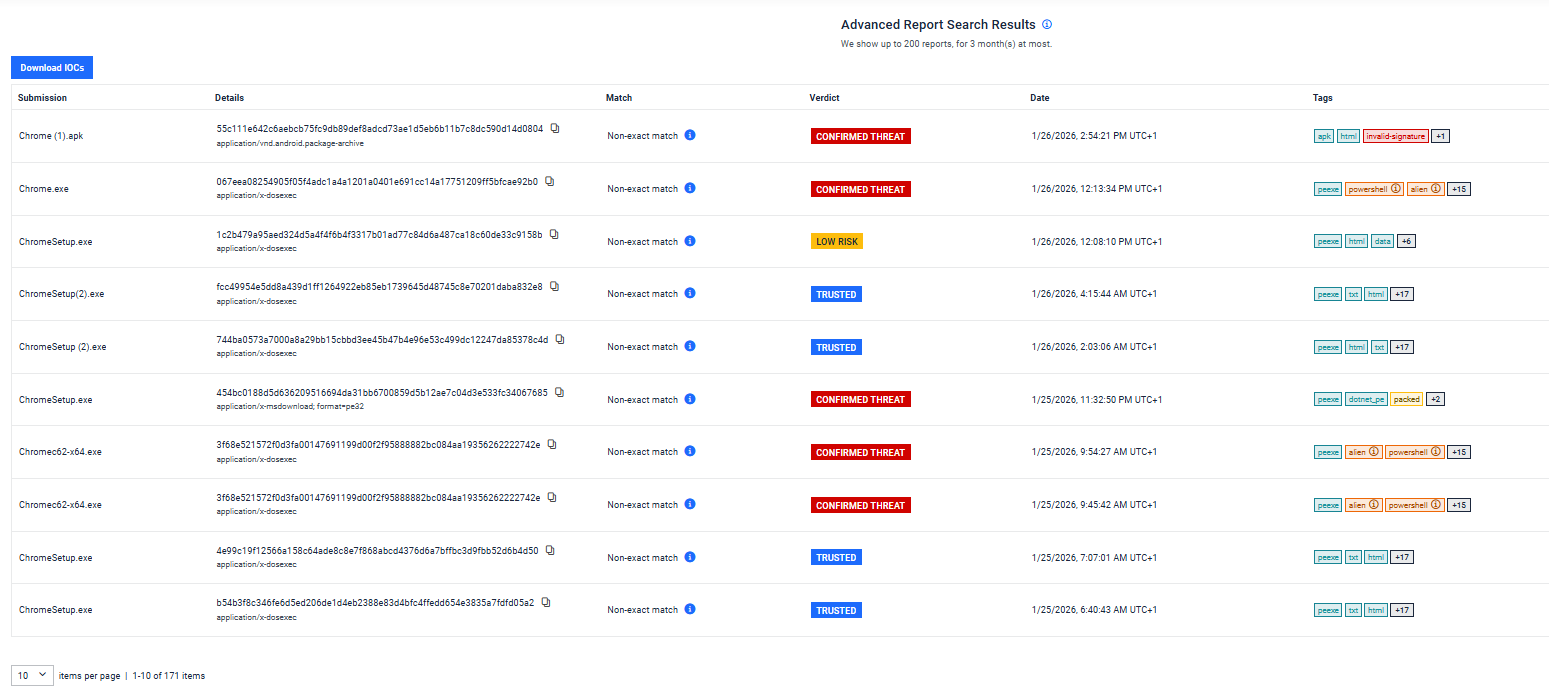Click match info icon for LOW RISK row

pyautogui.click(x=690, y=241)
